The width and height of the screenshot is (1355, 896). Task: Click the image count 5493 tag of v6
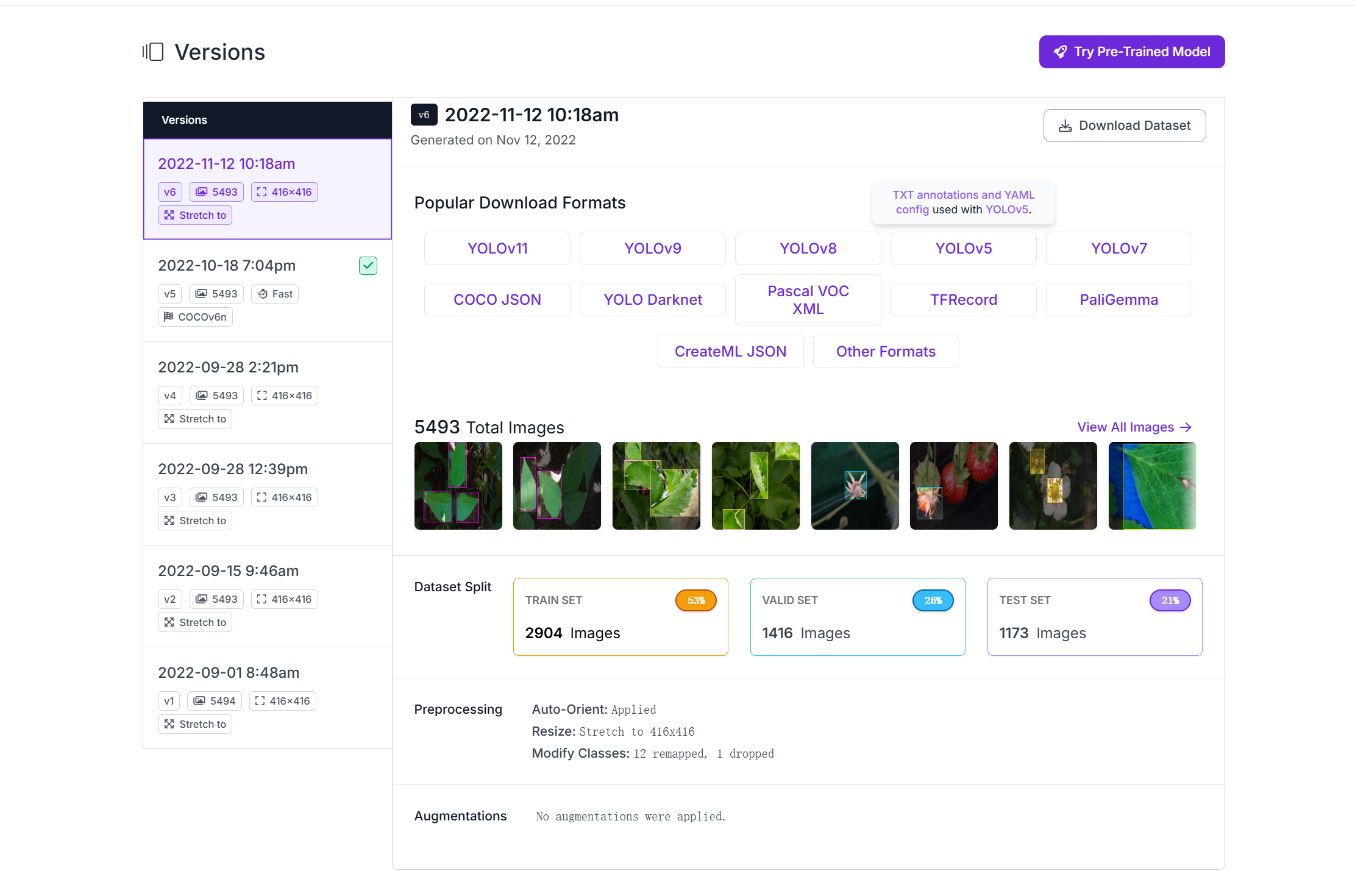point(216,192)
